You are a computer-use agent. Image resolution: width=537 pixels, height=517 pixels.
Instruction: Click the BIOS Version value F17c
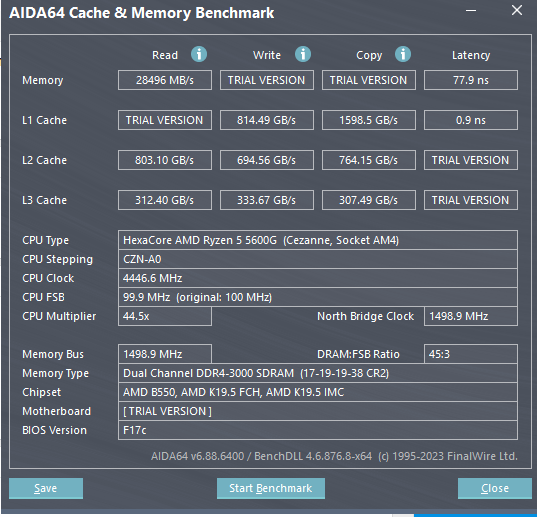click(x=317, y=430)
